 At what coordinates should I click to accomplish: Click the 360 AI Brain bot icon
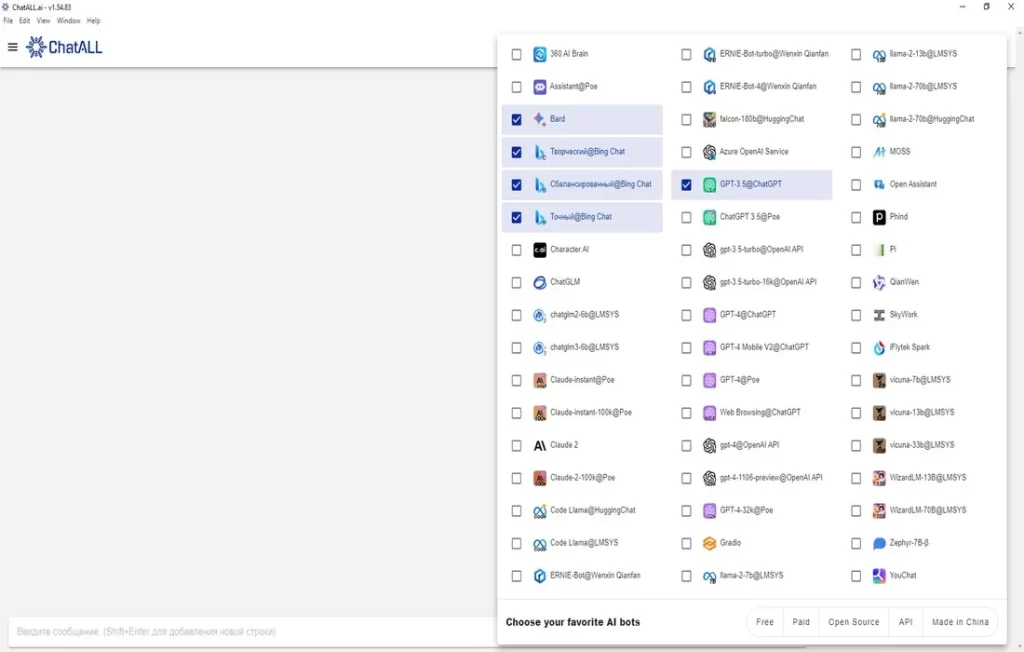pos(539,54)
